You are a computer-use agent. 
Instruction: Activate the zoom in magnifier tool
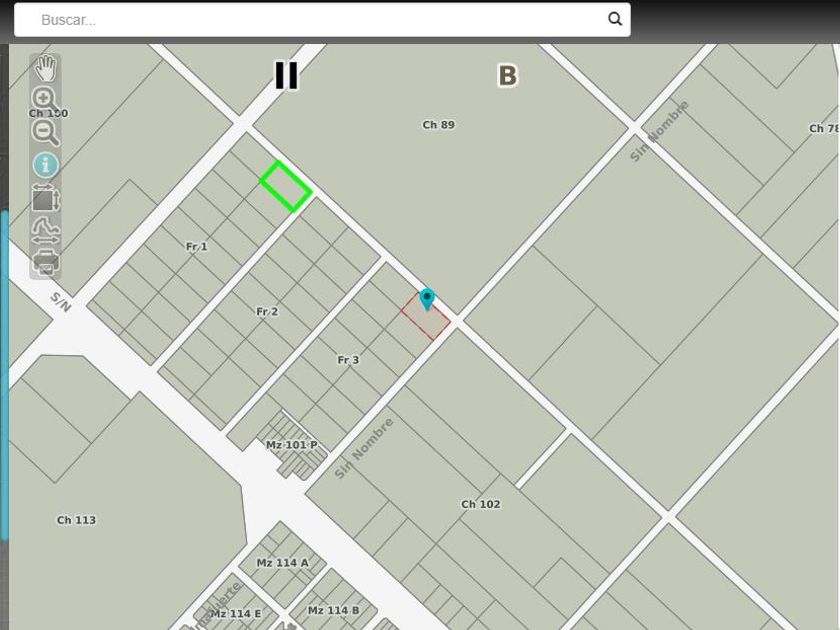(45, 100)
